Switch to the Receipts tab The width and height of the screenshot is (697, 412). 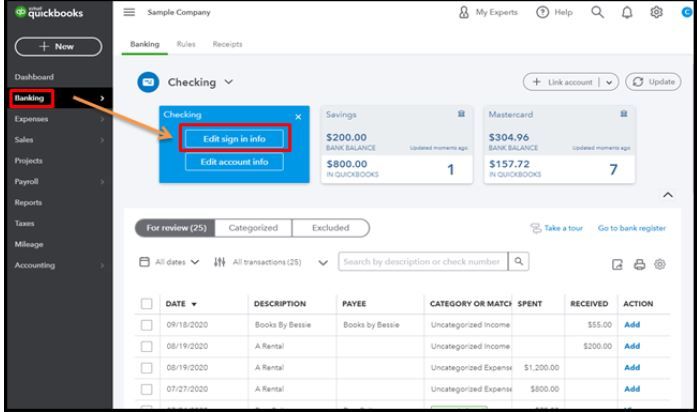click(227, 44)
